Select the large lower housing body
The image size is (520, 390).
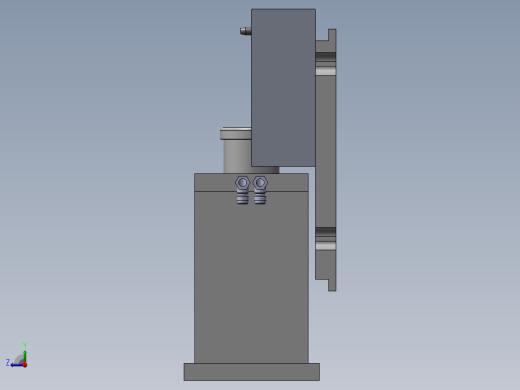(x=251, y=277)
